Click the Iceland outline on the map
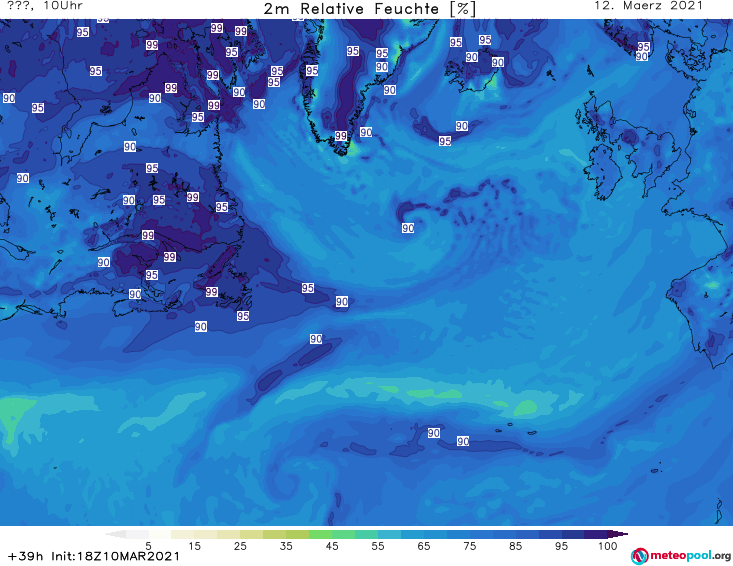 point(474,71)
